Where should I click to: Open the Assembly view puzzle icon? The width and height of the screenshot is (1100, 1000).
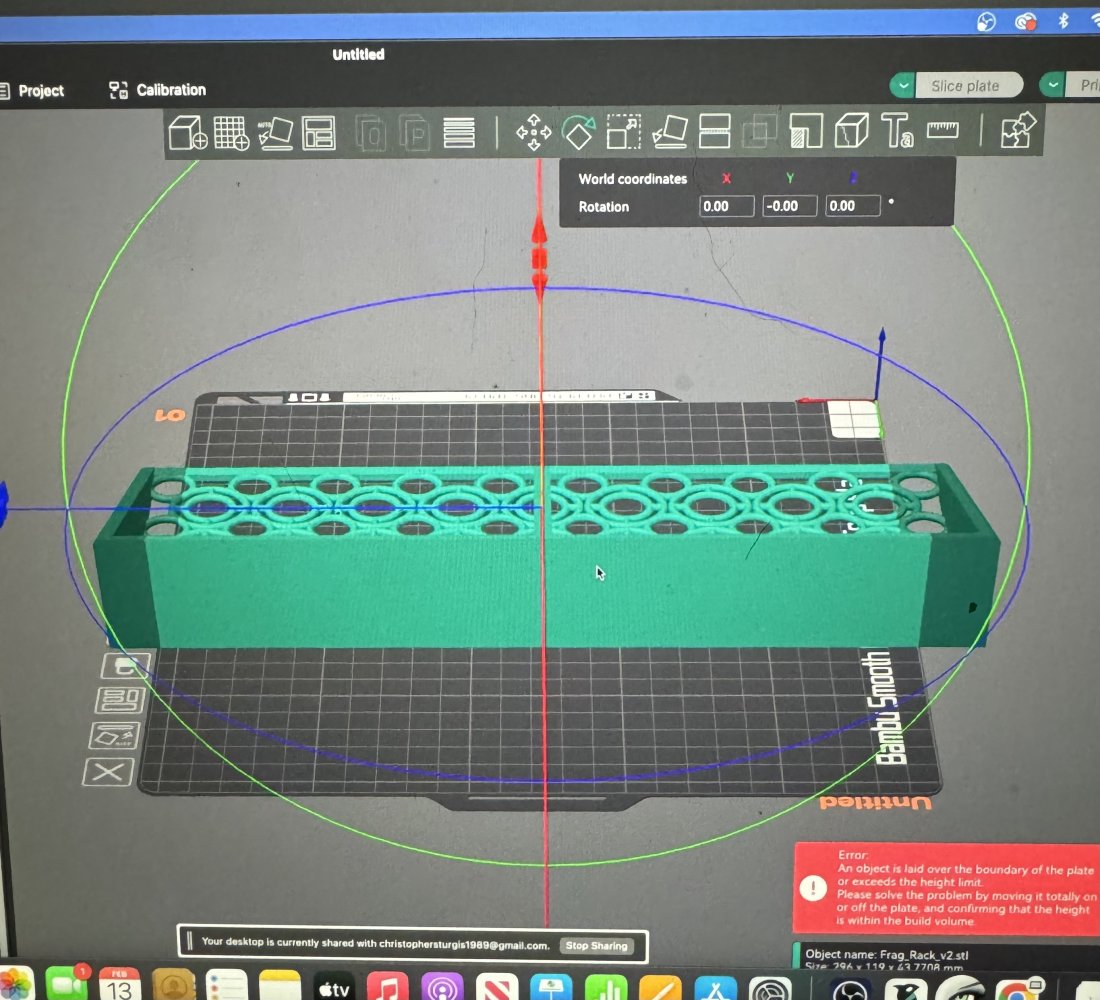[1019, 130]
